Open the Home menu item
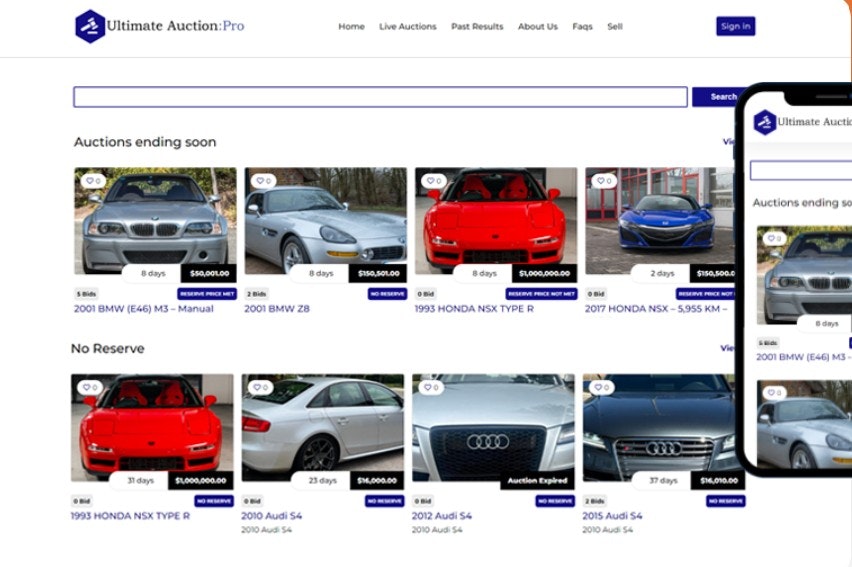The width and height of the screenshot is (852, 567). [x=352, y=27]
